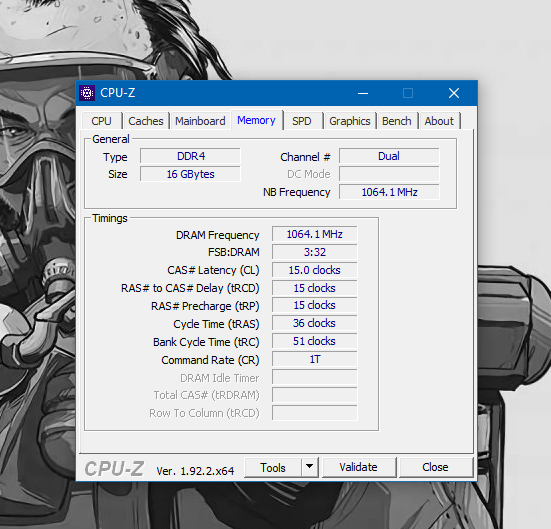
Task: Click the 16 GBytes size field
Action: (190, 174)
